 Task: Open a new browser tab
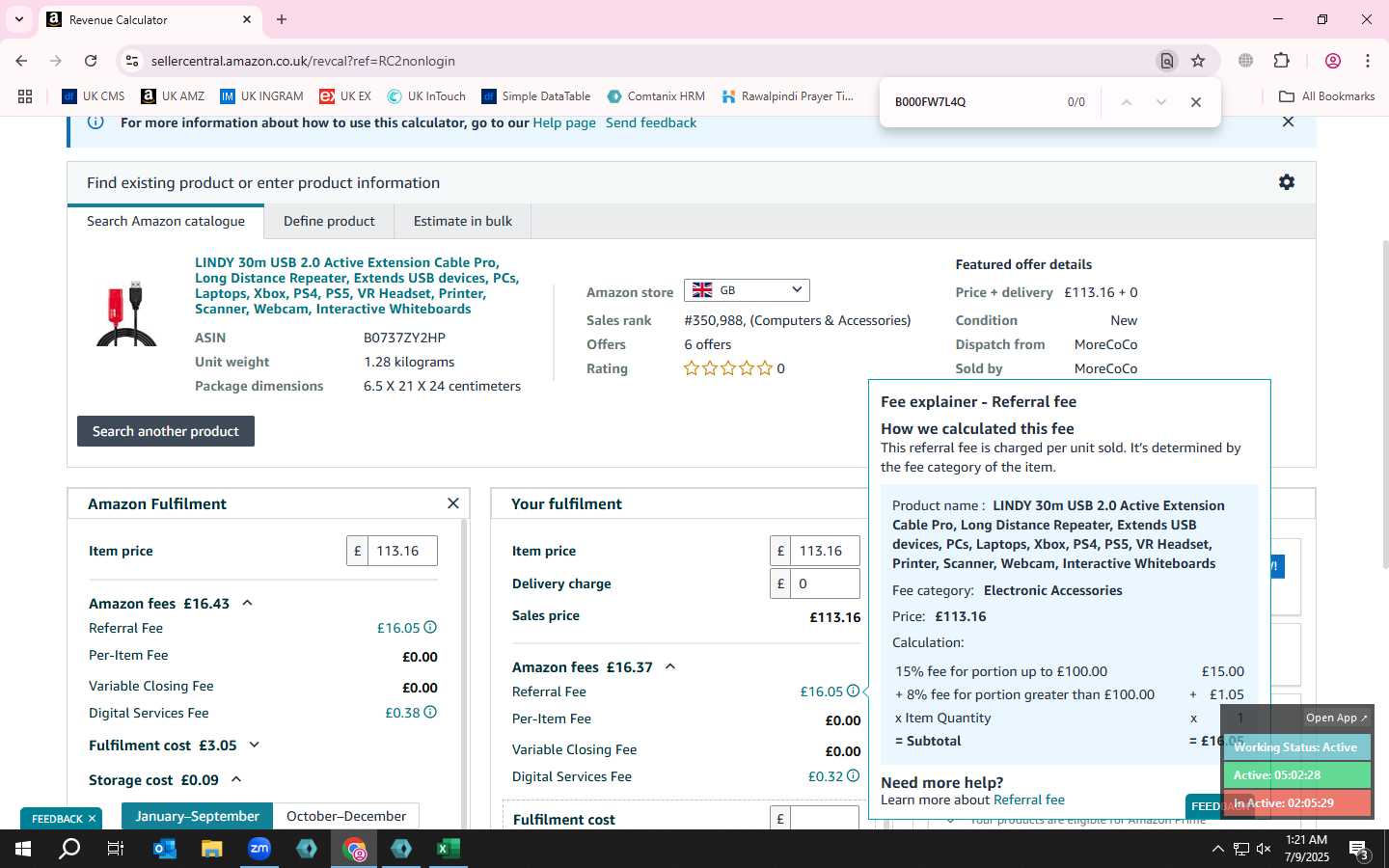click(x=282, y=19)
